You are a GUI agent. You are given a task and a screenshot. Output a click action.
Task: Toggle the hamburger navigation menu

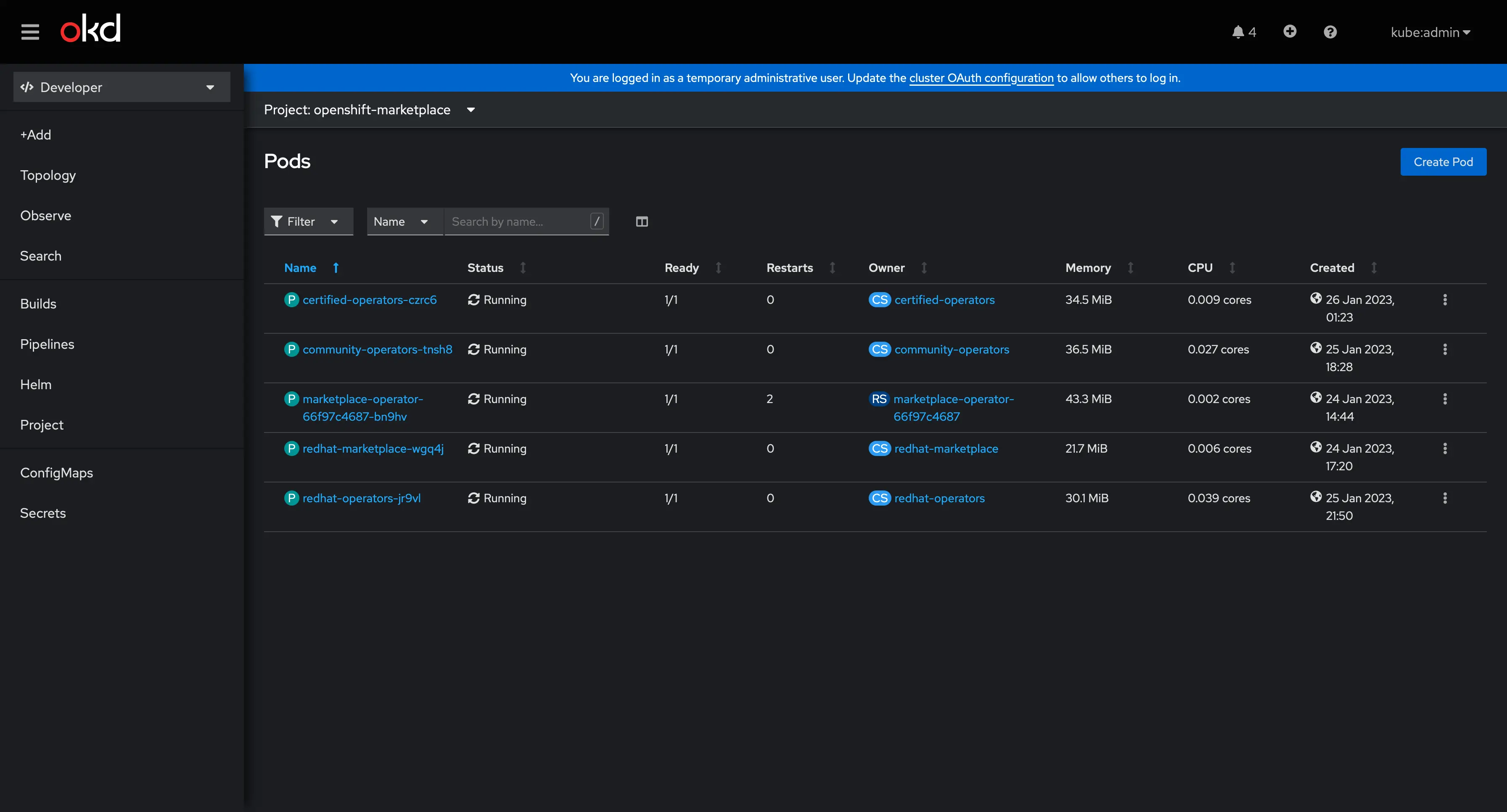tap(30, 32)
